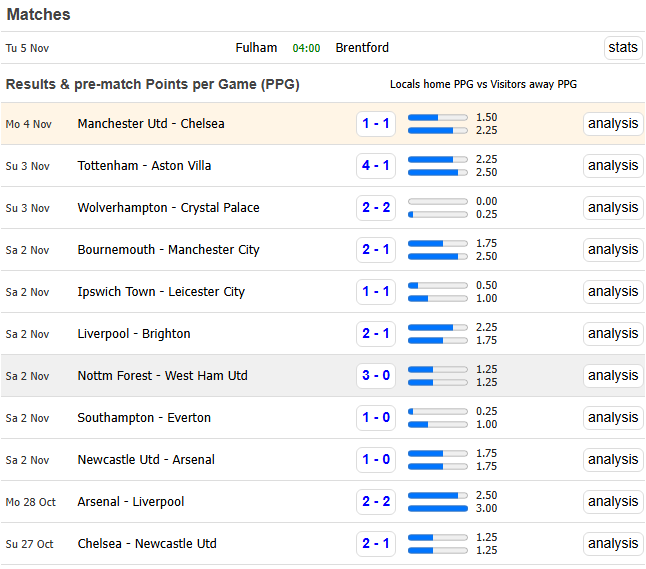Open analysis for Arsenal - Liverpool
The height and width of the screenshot is (569, 646).
pos(613,502)
